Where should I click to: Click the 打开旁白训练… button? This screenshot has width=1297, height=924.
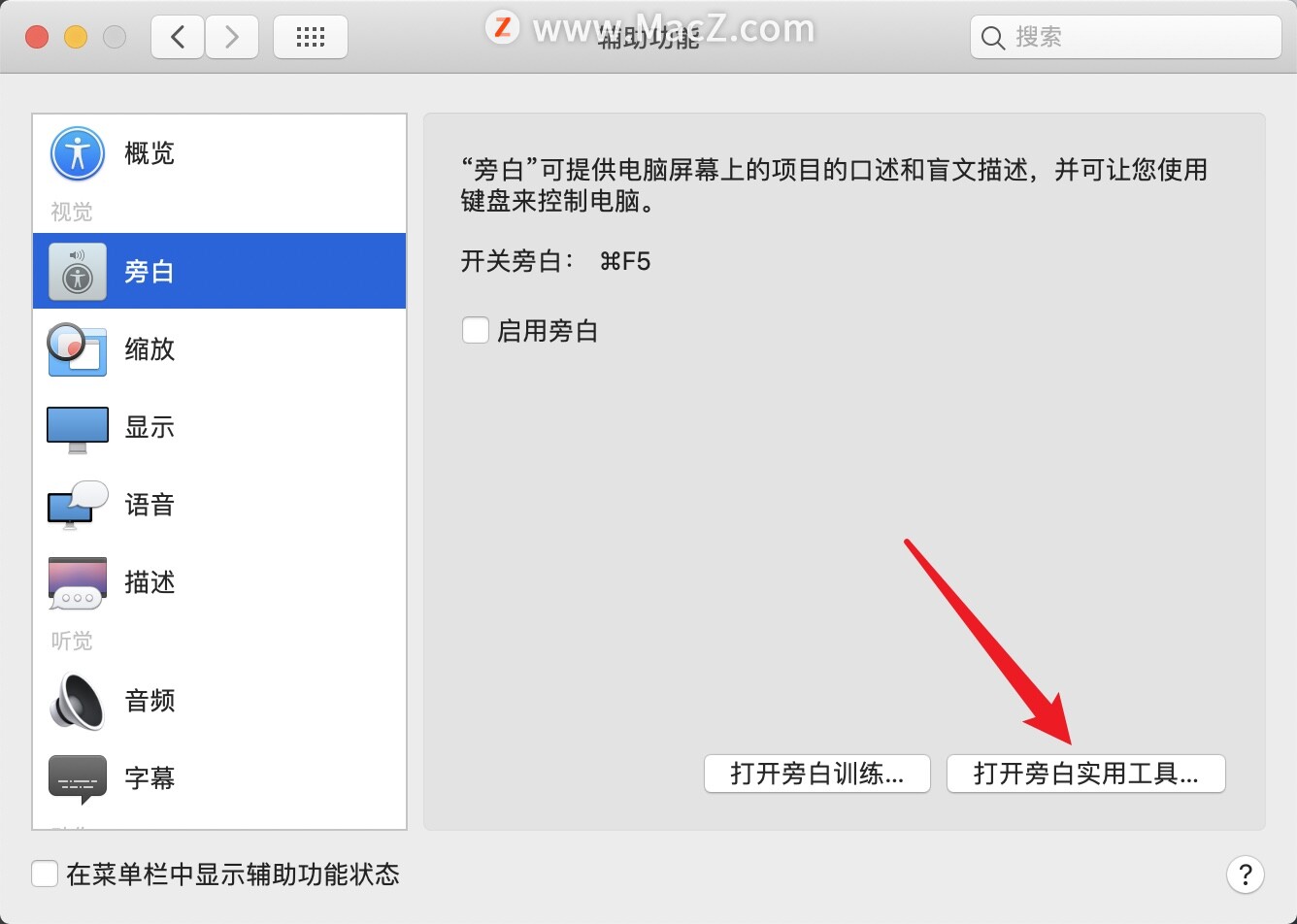click(817, 774)
